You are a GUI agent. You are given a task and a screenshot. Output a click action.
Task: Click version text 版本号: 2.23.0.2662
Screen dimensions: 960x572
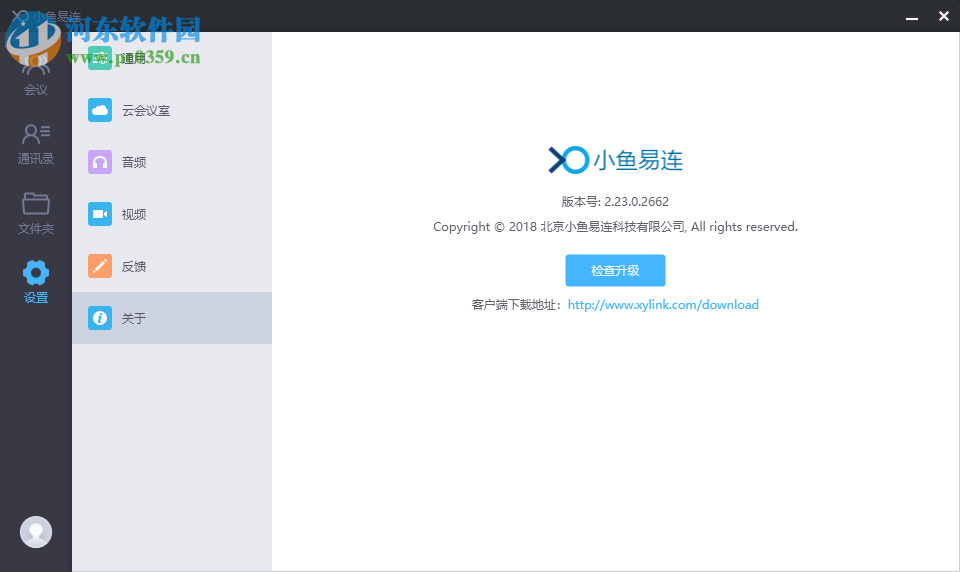tap(615, 201)
